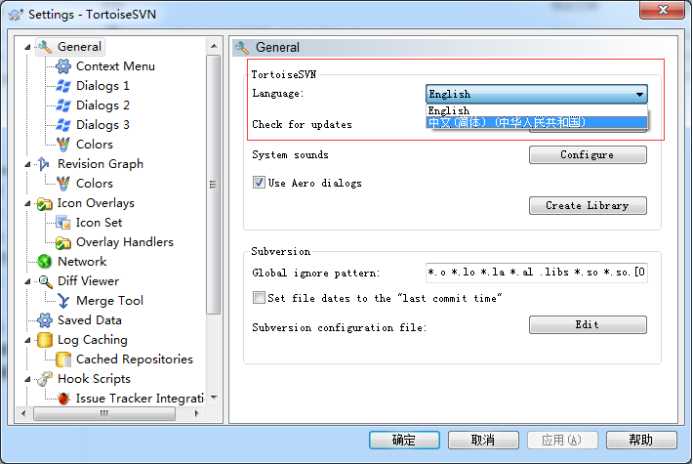Open the Language combo box arrow
693x464 pixels.
click(639, 94)
